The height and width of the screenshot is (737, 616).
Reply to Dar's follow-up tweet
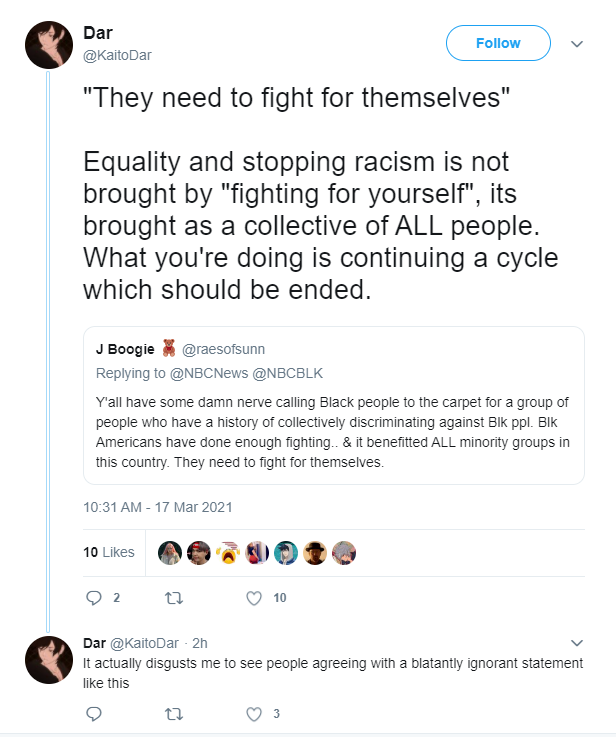tap(94, 714)
